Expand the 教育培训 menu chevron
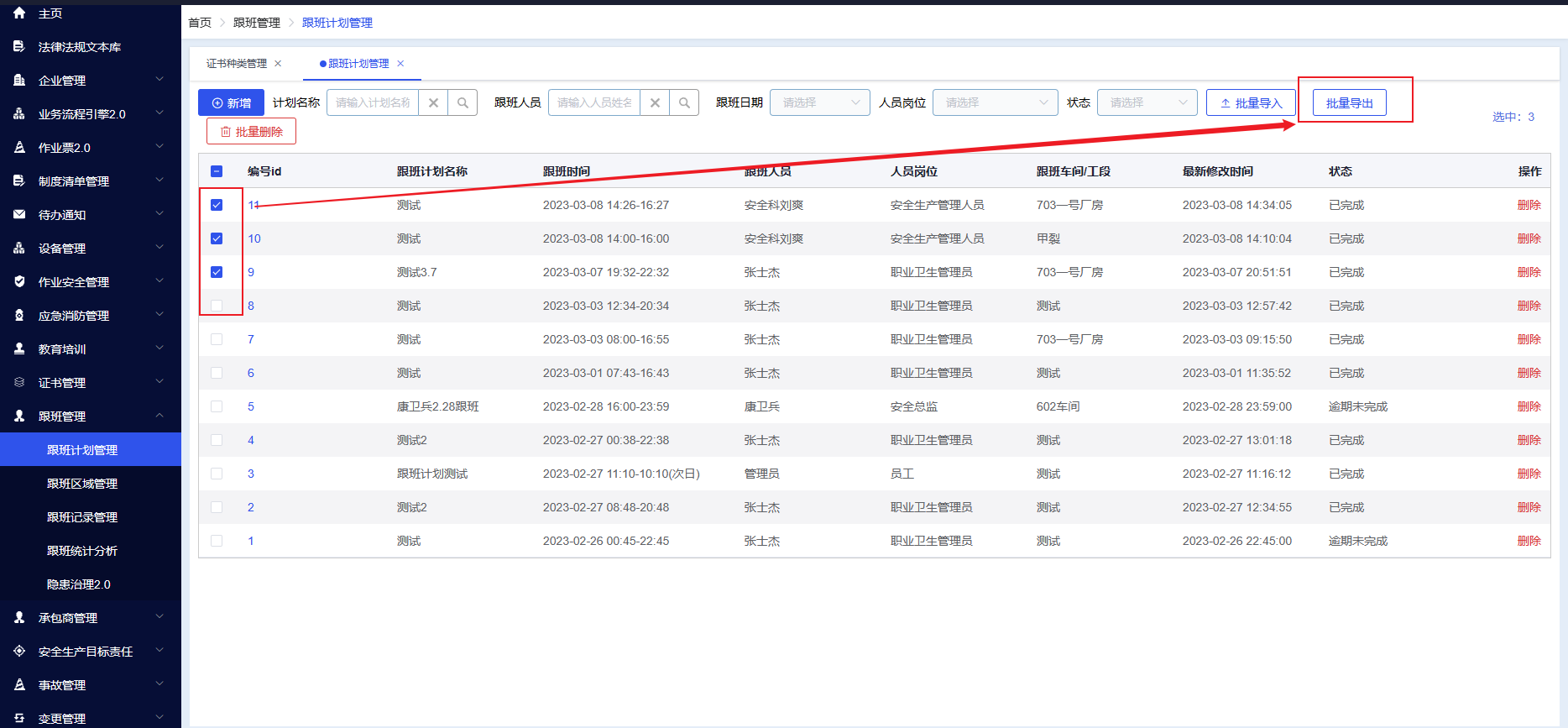 click(159, 348)
